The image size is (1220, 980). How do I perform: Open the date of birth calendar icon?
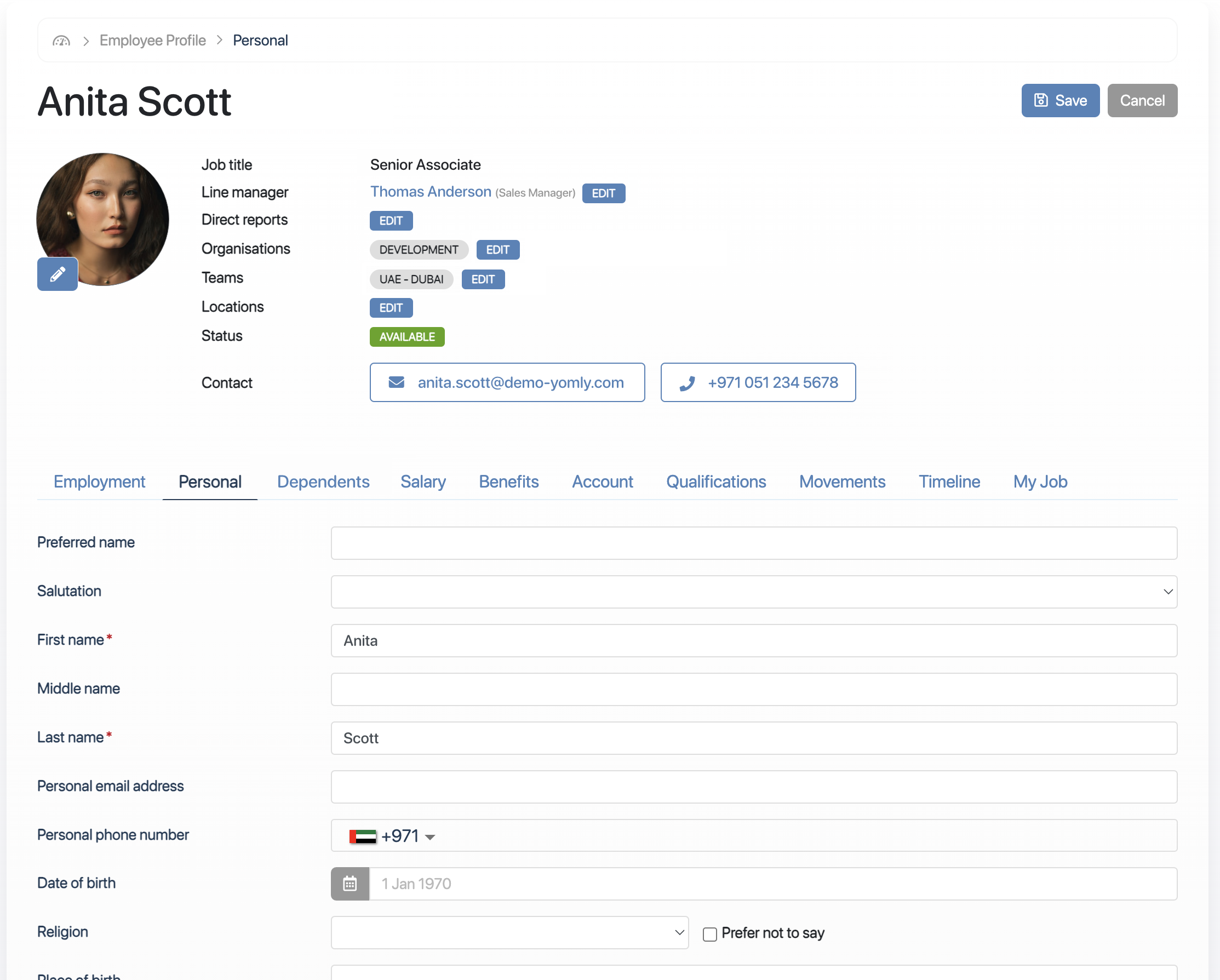pyautogui.click(x=350, y=883)
